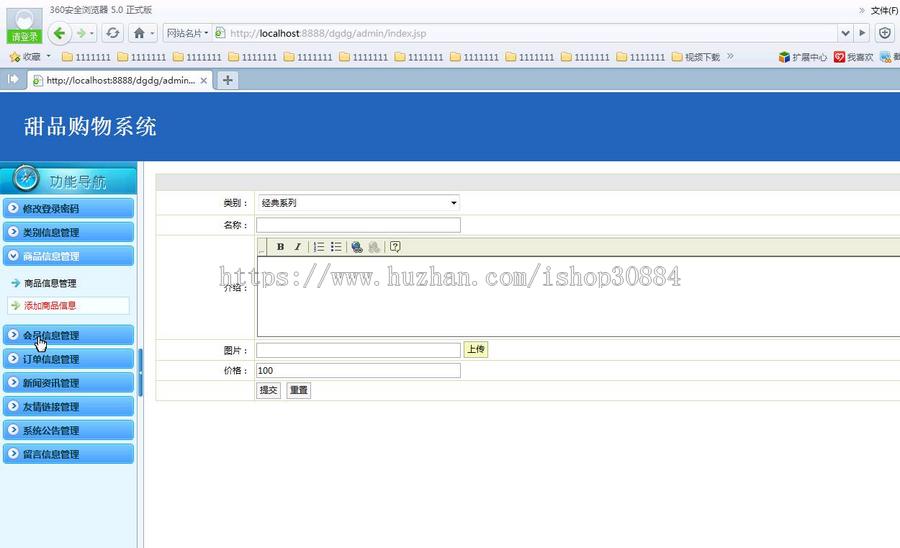Submit the form with 提交 button
This screenshot has height=548, width=900.
tap(269, 390)
